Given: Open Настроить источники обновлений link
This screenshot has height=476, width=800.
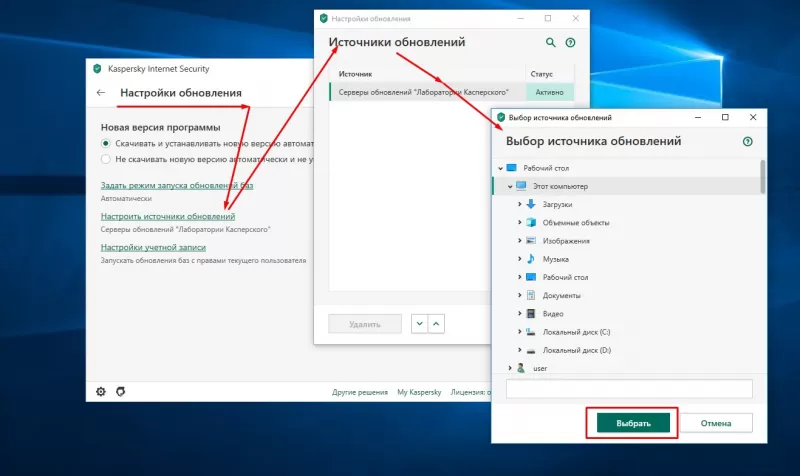Looking at the screenshot, I should tap(168, 216).
